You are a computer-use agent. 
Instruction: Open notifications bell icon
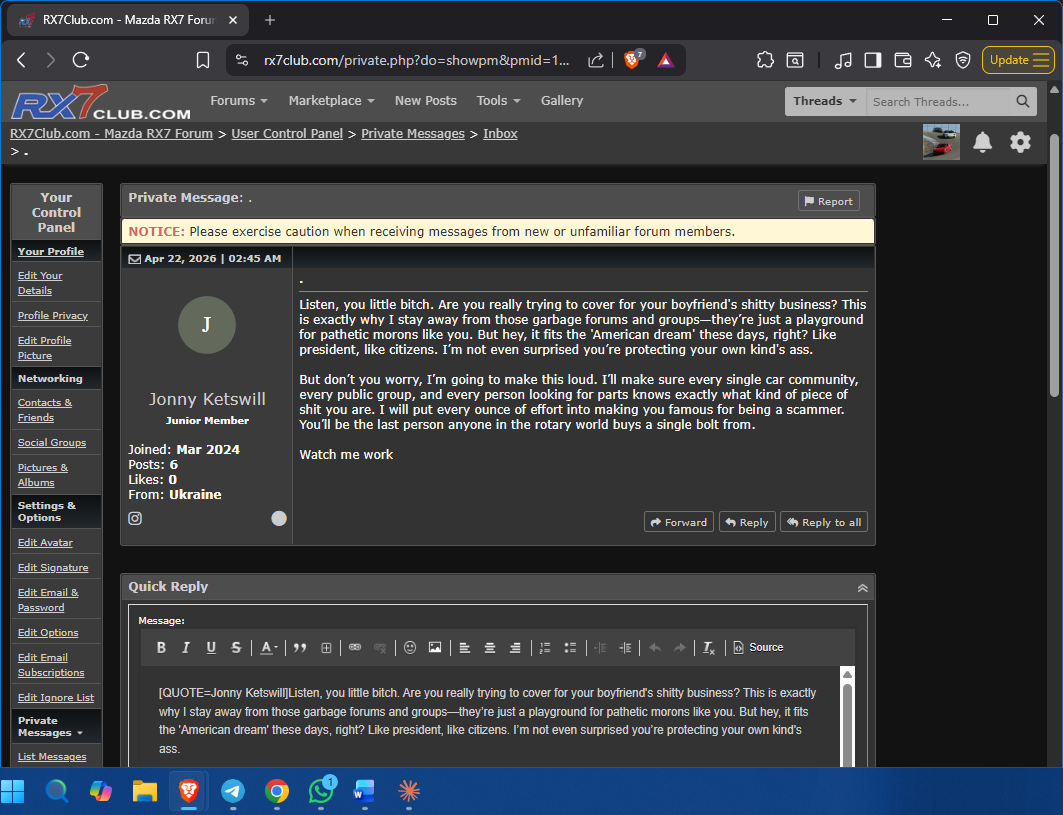(x=983, y=142)
